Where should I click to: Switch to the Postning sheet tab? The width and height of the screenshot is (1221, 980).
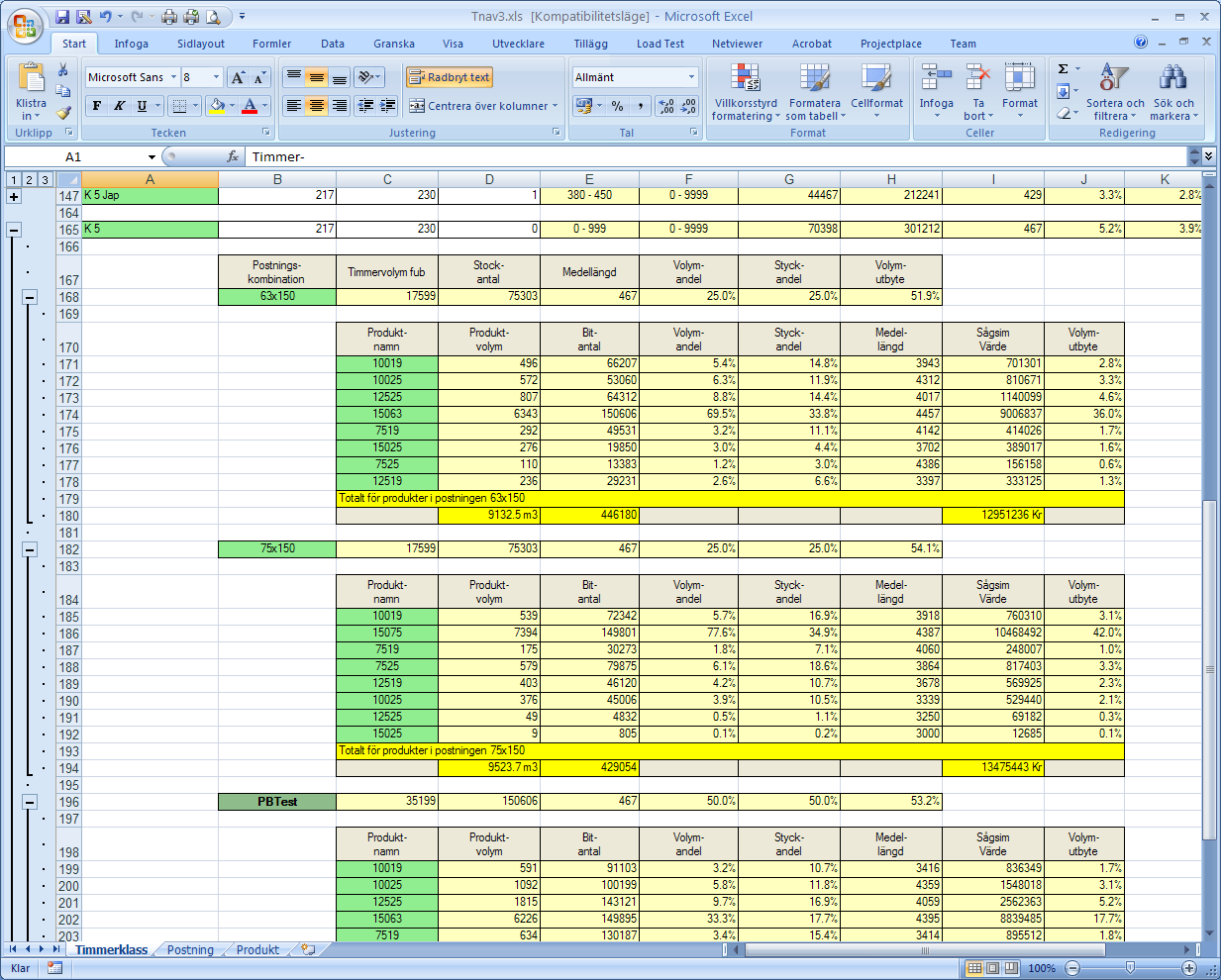pos(190,950)
